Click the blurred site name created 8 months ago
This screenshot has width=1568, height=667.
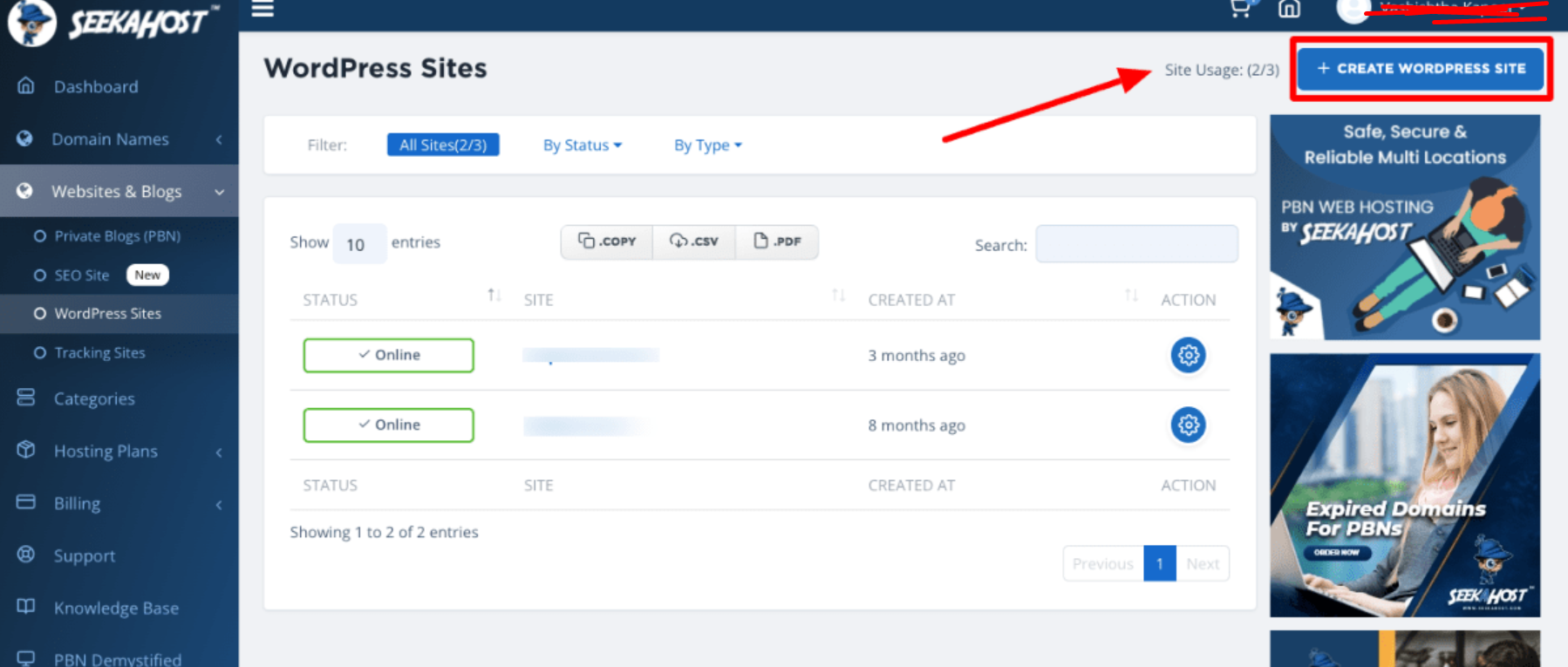tap(584, 425)
